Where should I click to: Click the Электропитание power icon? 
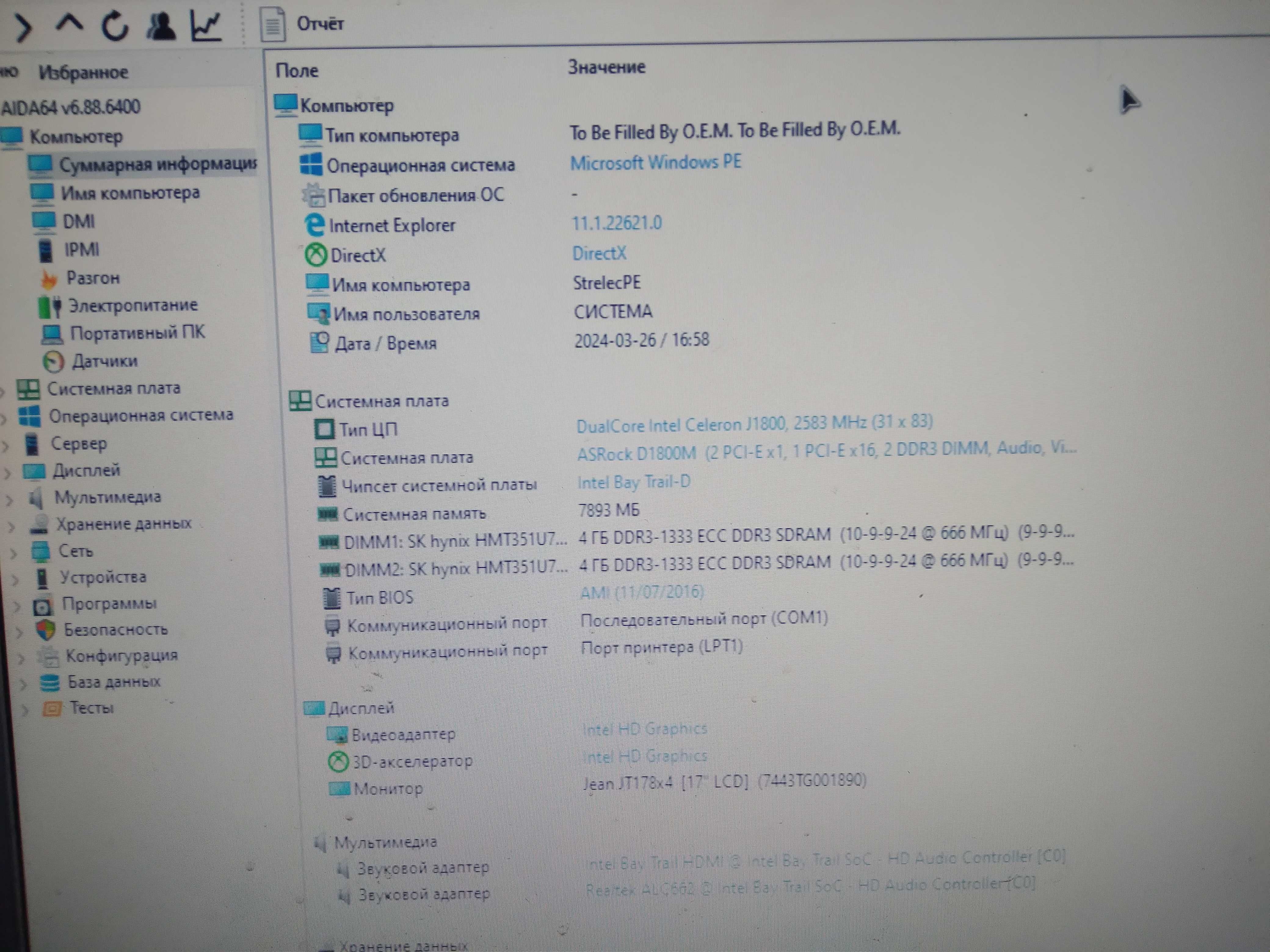point(50,306)
